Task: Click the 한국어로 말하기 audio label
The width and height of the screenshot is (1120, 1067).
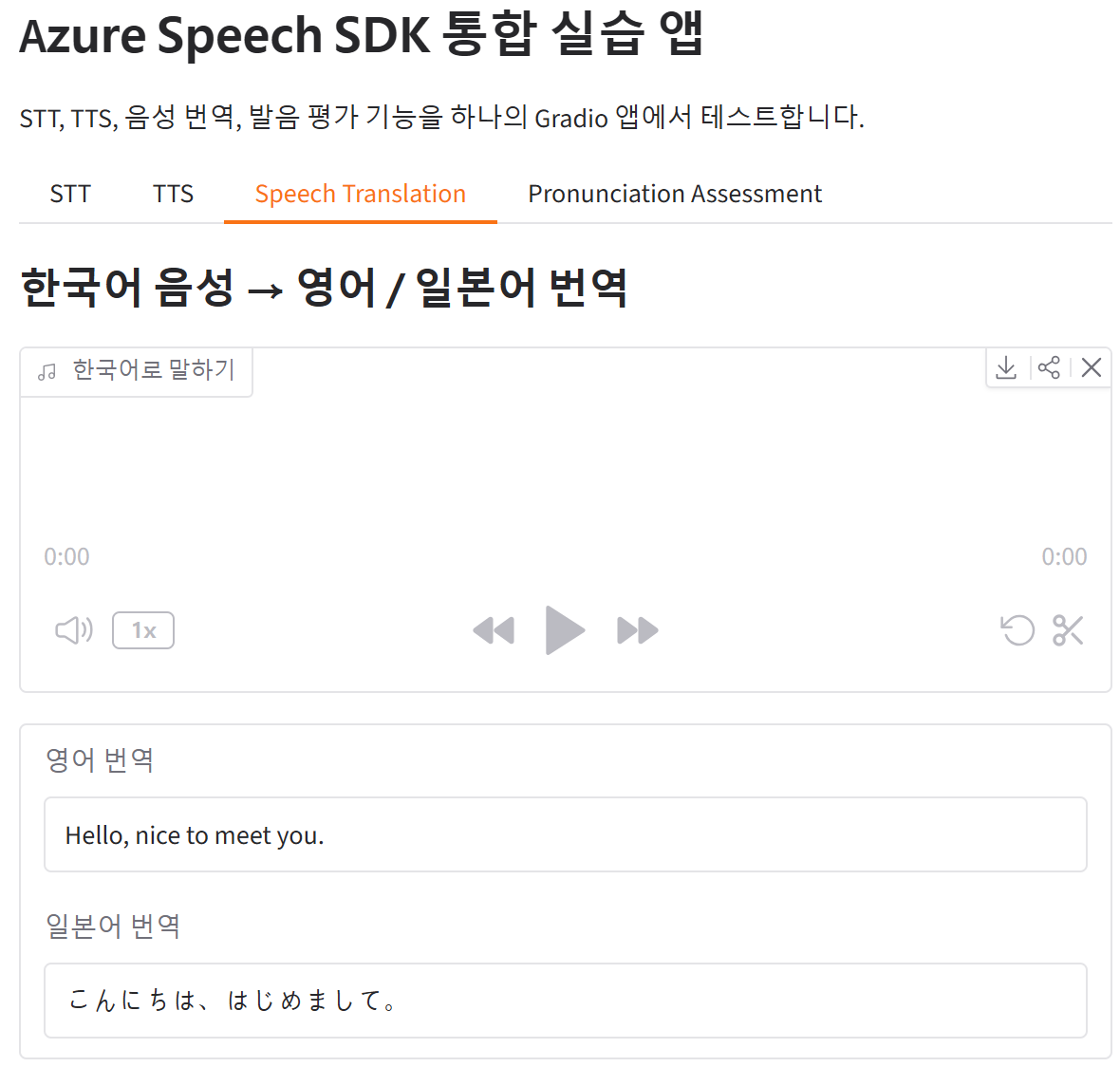Action: 137,371
